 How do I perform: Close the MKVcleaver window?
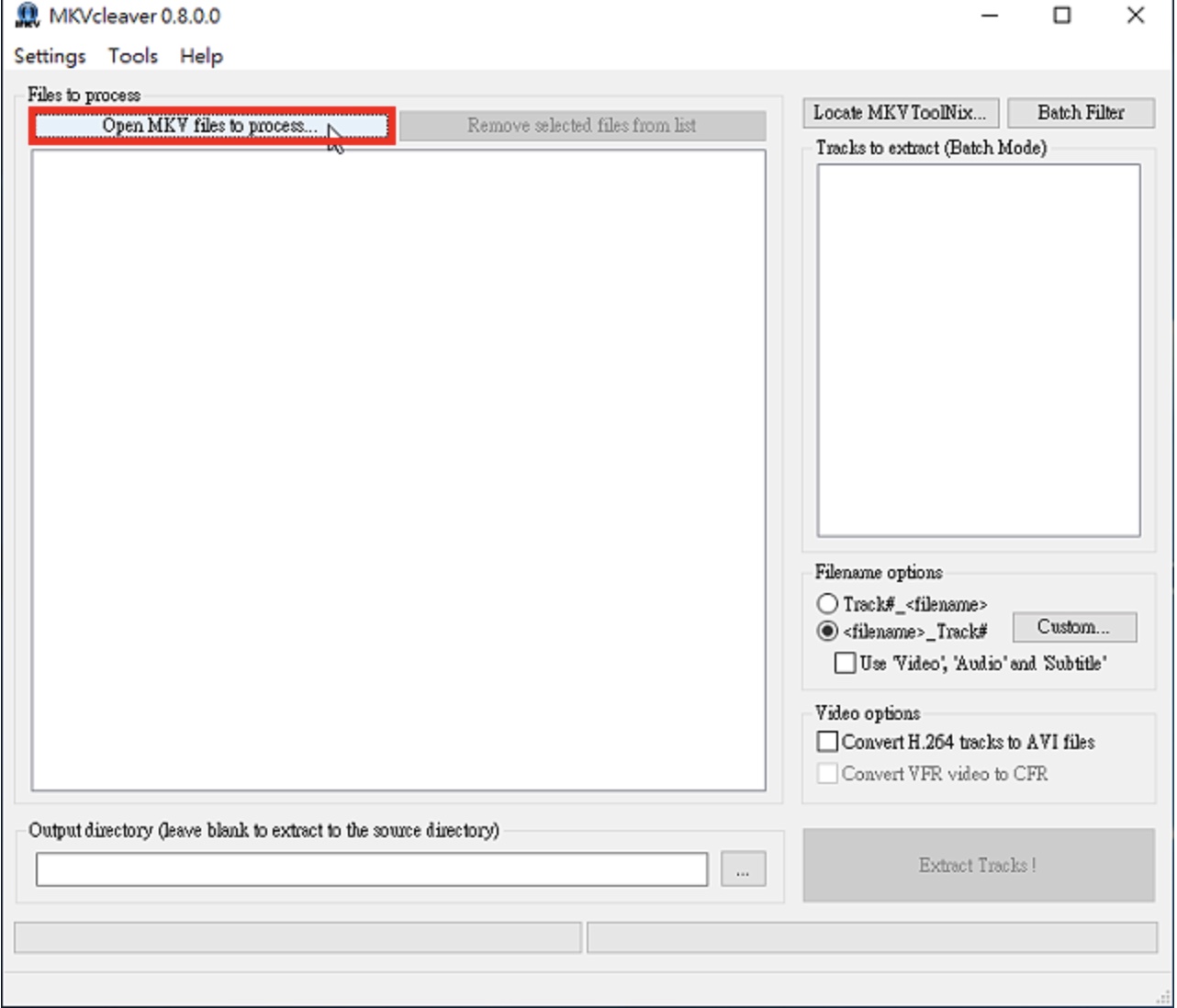pos(1136,16)
